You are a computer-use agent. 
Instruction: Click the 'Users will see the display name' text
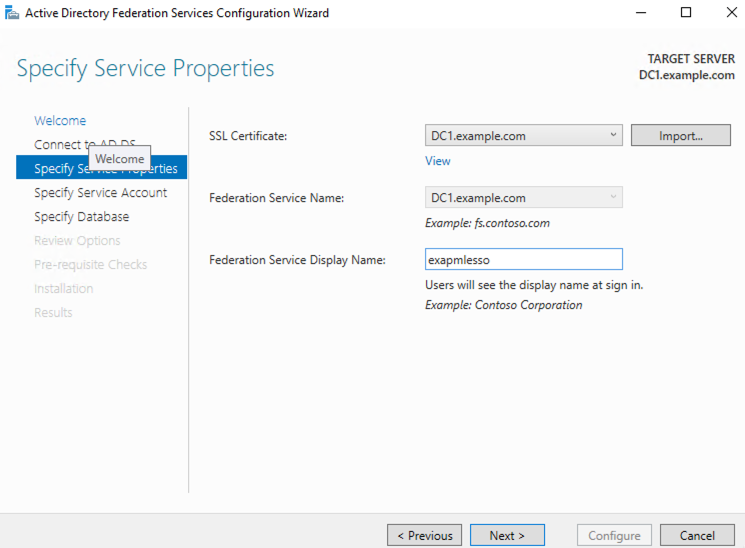[534, 285]
